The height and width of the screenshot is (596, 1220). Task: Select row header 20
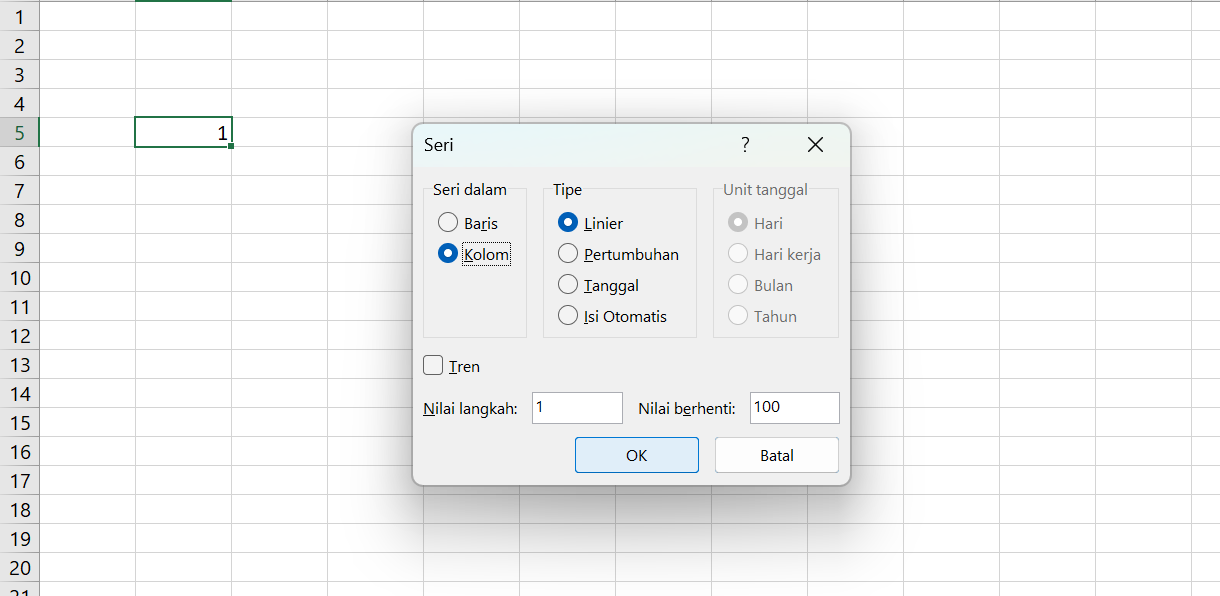point(19,567)
